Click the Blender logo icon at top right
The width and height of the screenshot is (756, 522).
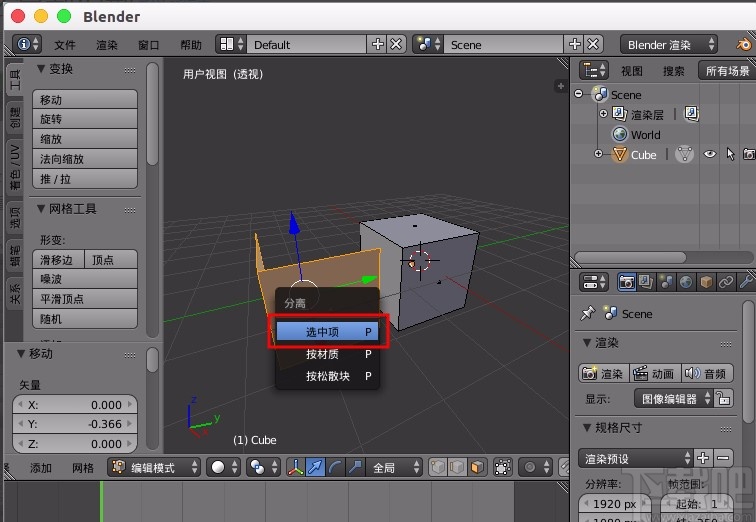744,44
